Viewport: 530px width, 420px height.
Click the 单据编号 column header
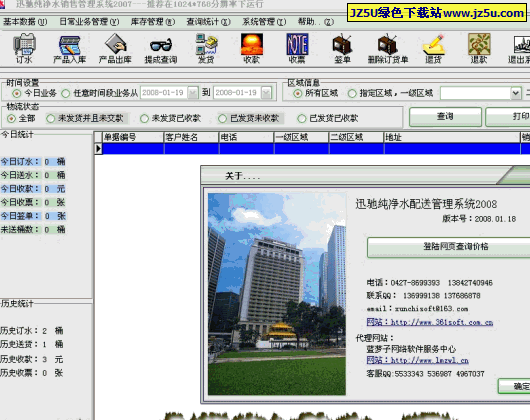[133, 137]
